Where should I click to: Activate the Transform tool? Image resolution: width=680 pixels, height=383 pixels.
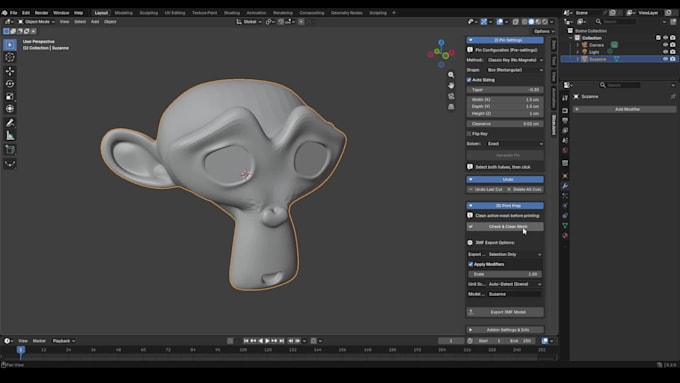pos(10,109)
